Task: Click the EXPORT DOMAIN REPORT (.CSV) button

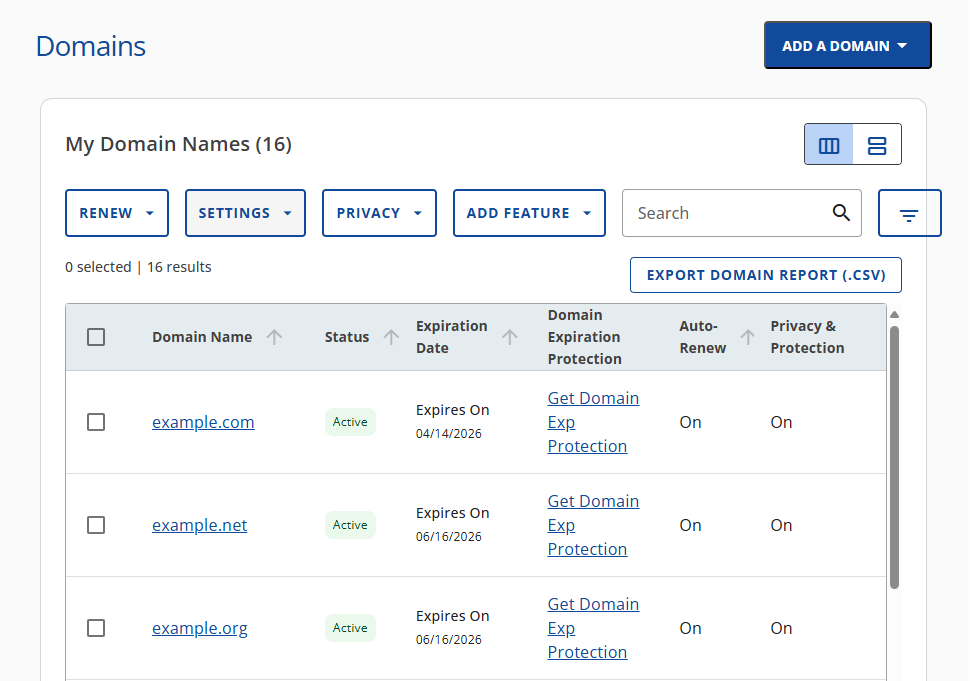Action: tap(765, 274)
